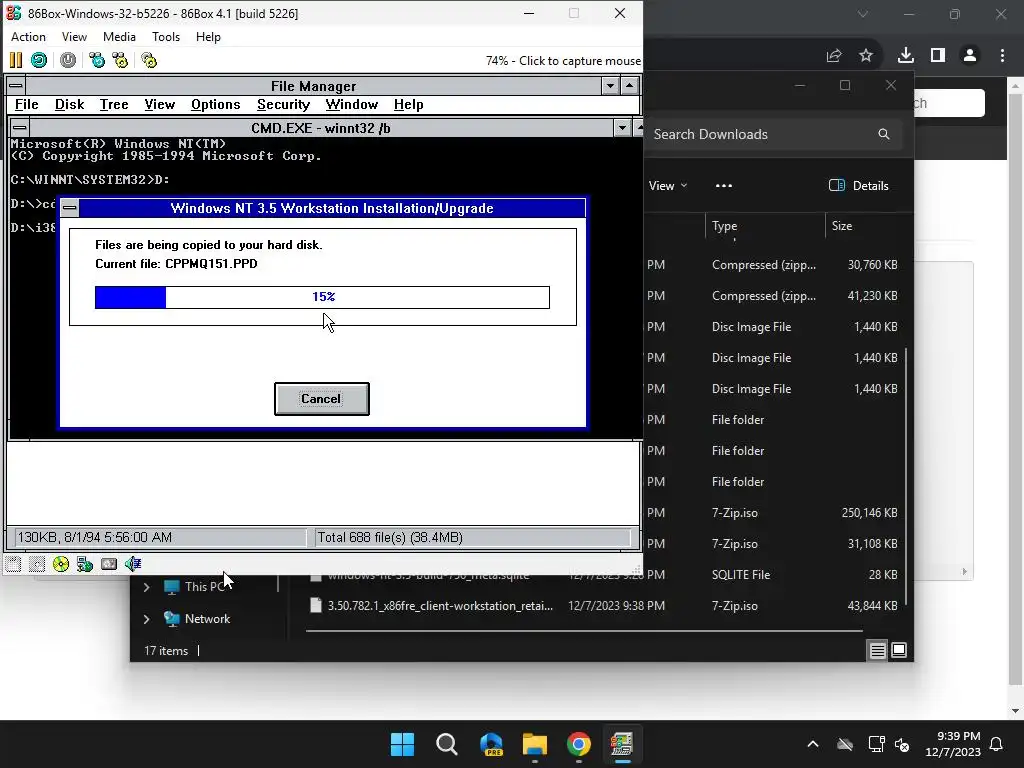
Task: Click Search Downloads field
Action: (x=773, y=135)
